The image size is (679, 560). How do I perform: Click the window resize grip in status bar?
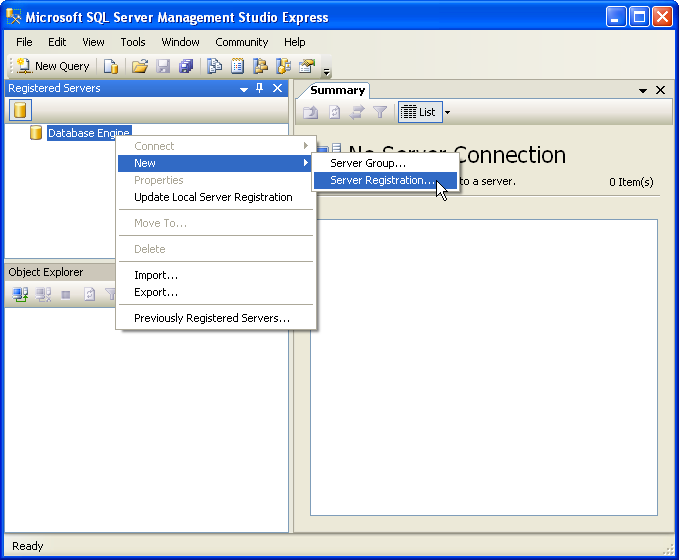coord(669,549)
